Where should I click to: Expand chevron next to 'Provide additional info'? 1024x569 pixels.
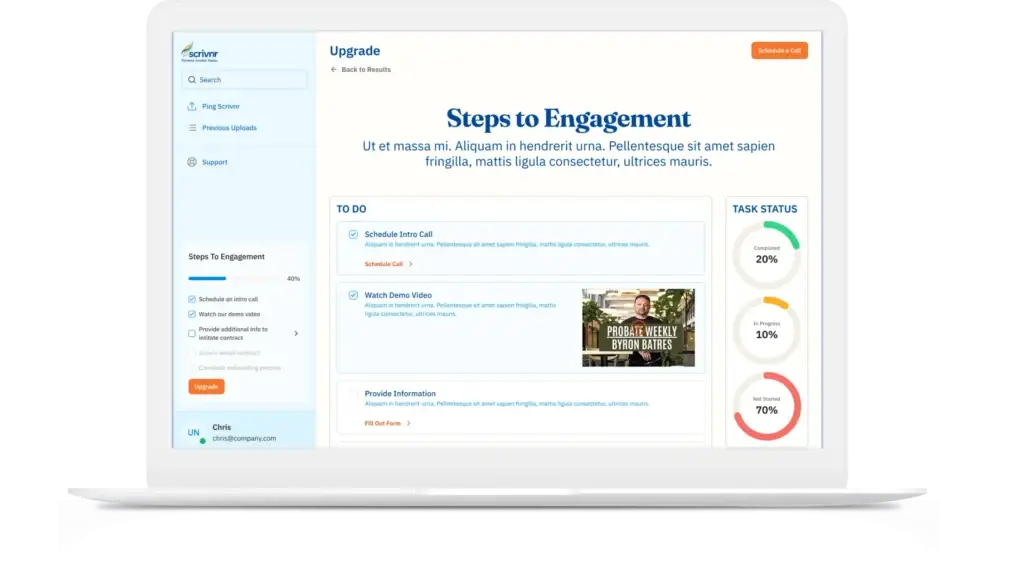296,333
